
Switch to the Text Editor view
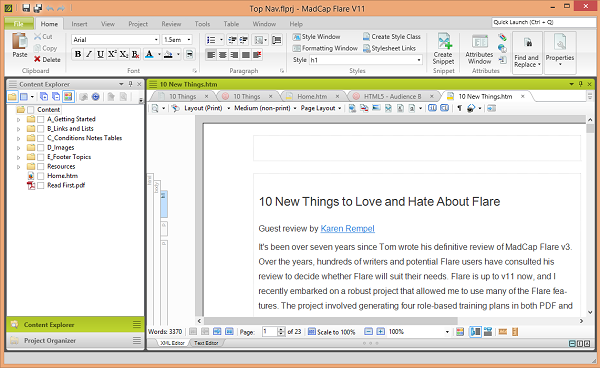[x=206, y=343]
